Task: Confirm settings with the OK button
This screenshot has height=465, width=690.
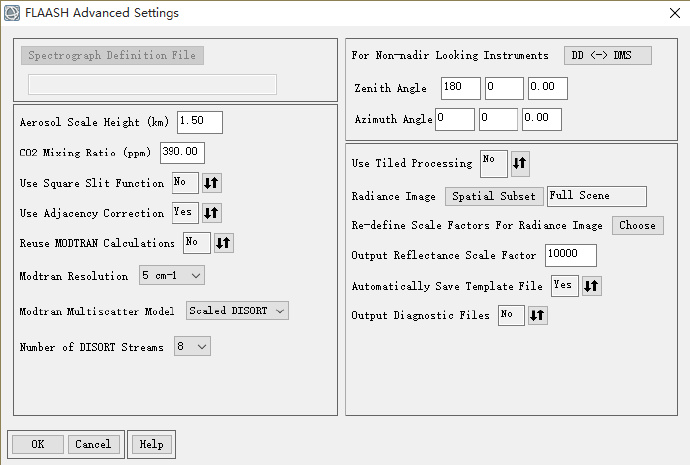Action: 38,444
